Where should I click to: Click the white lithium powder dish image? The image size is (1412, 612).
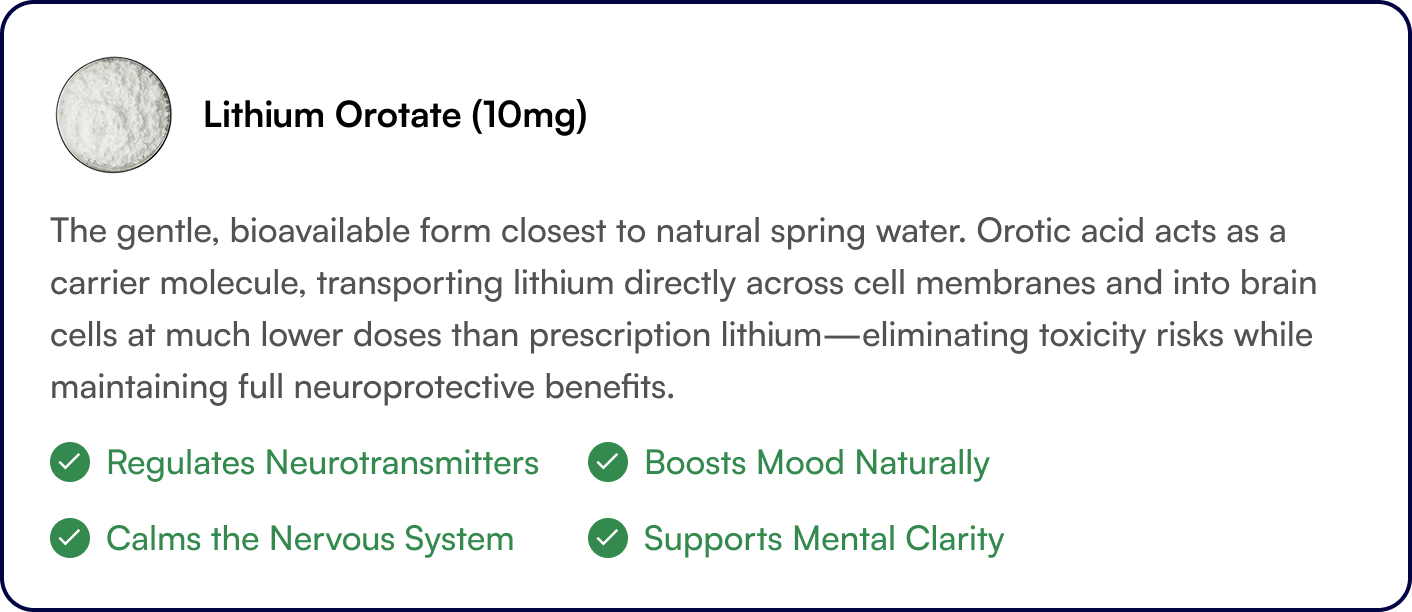point(113,116)
